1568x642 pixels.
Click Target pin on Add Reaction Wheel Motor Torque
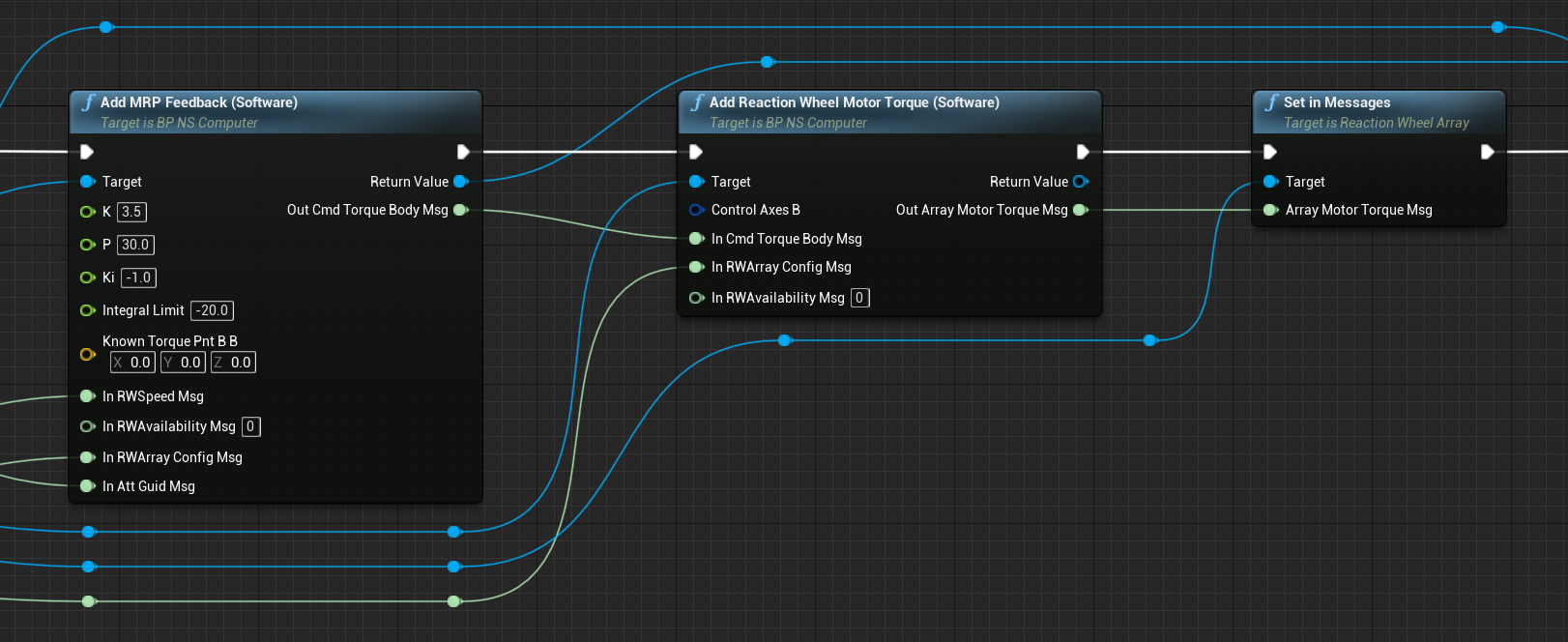tap(696, 182)
